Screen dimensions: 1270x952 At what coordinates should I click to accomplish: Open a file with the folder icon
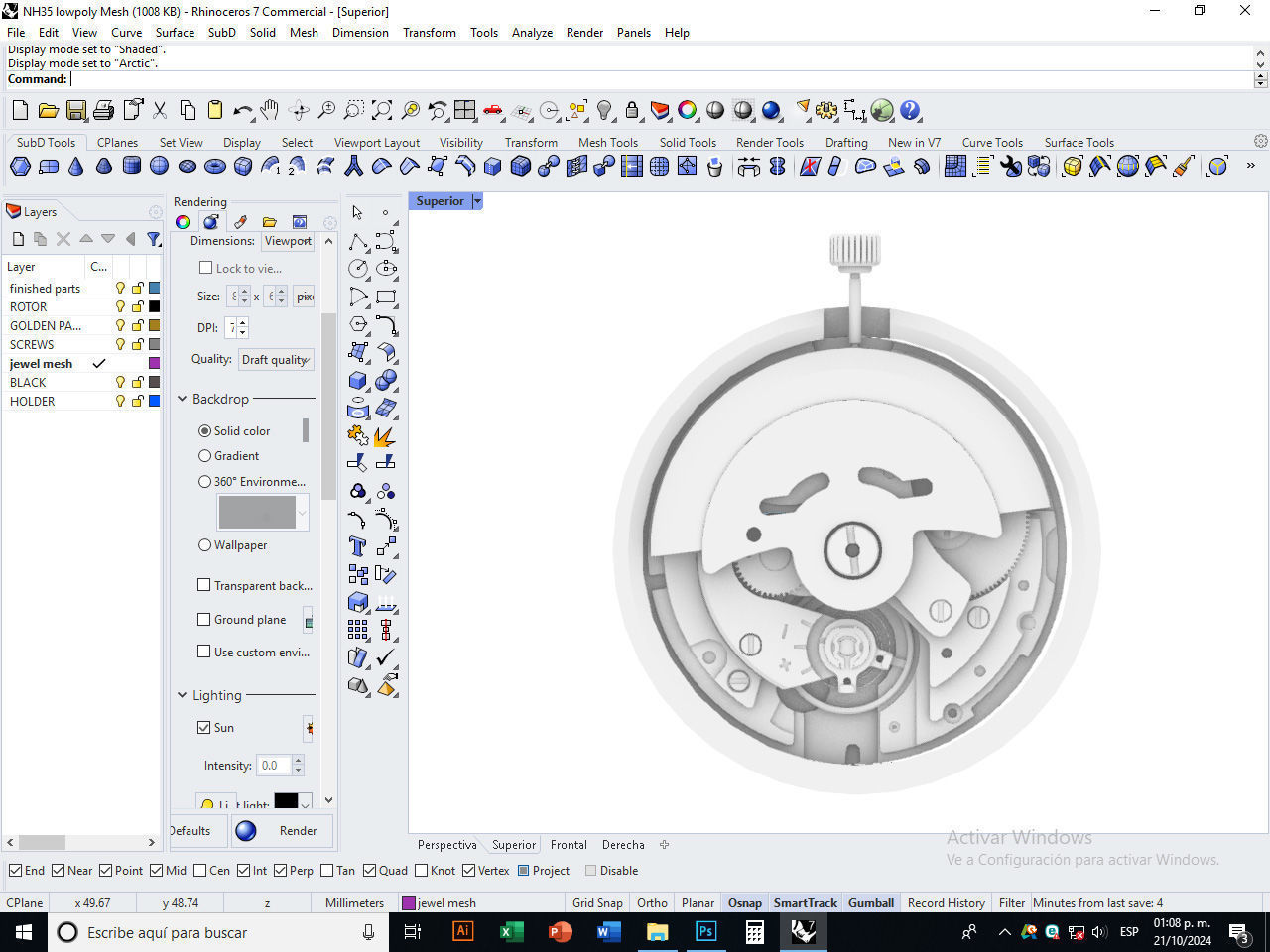pos(48,110)
